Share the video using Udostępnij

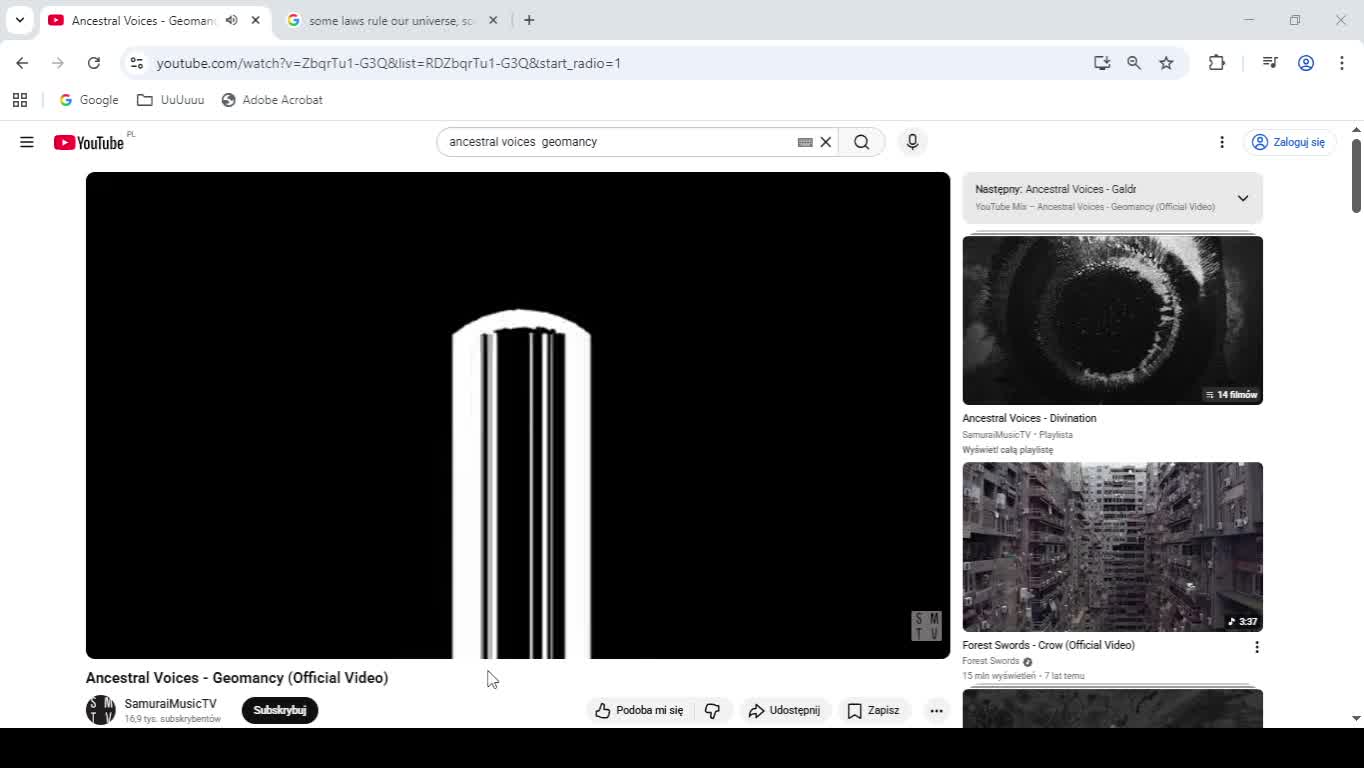click(x=785, y=710)
